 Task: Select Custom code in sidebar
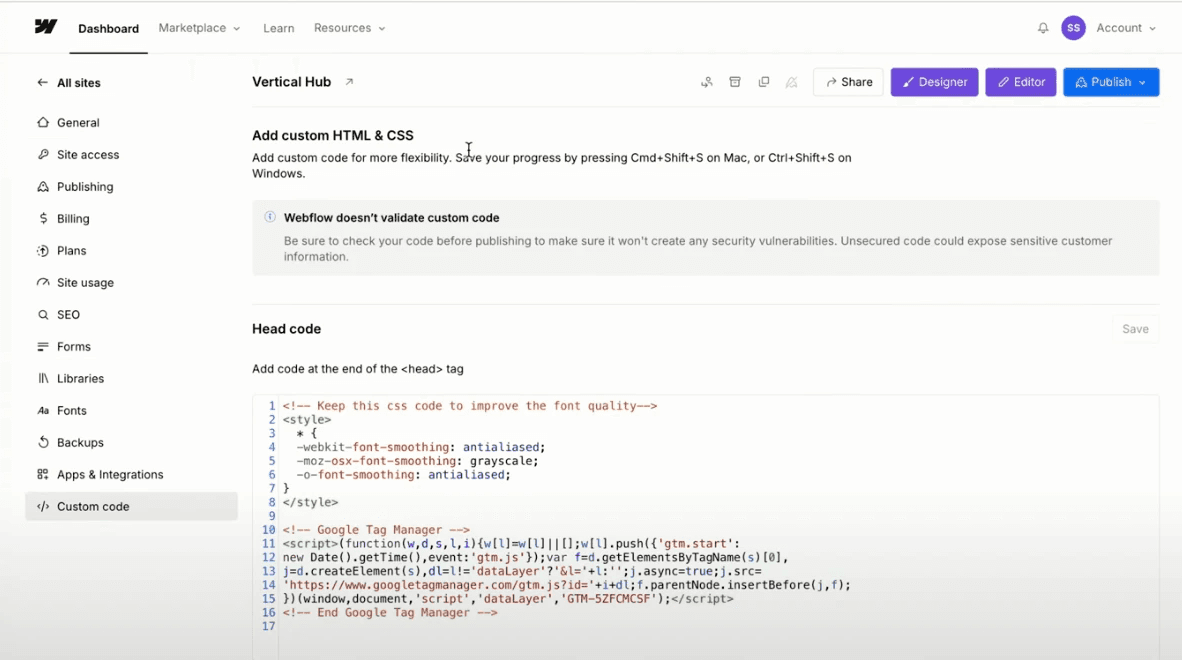coord(131,506)
